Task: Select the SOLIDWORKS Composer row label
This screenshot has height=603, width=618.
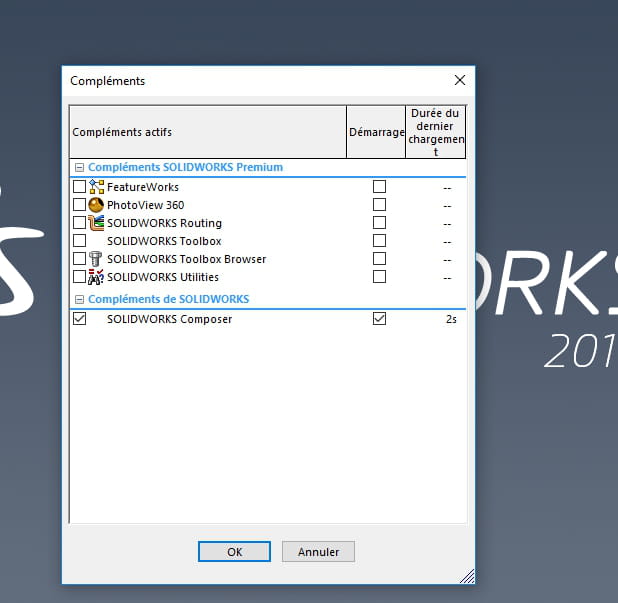Action: (x=169, y=319)
